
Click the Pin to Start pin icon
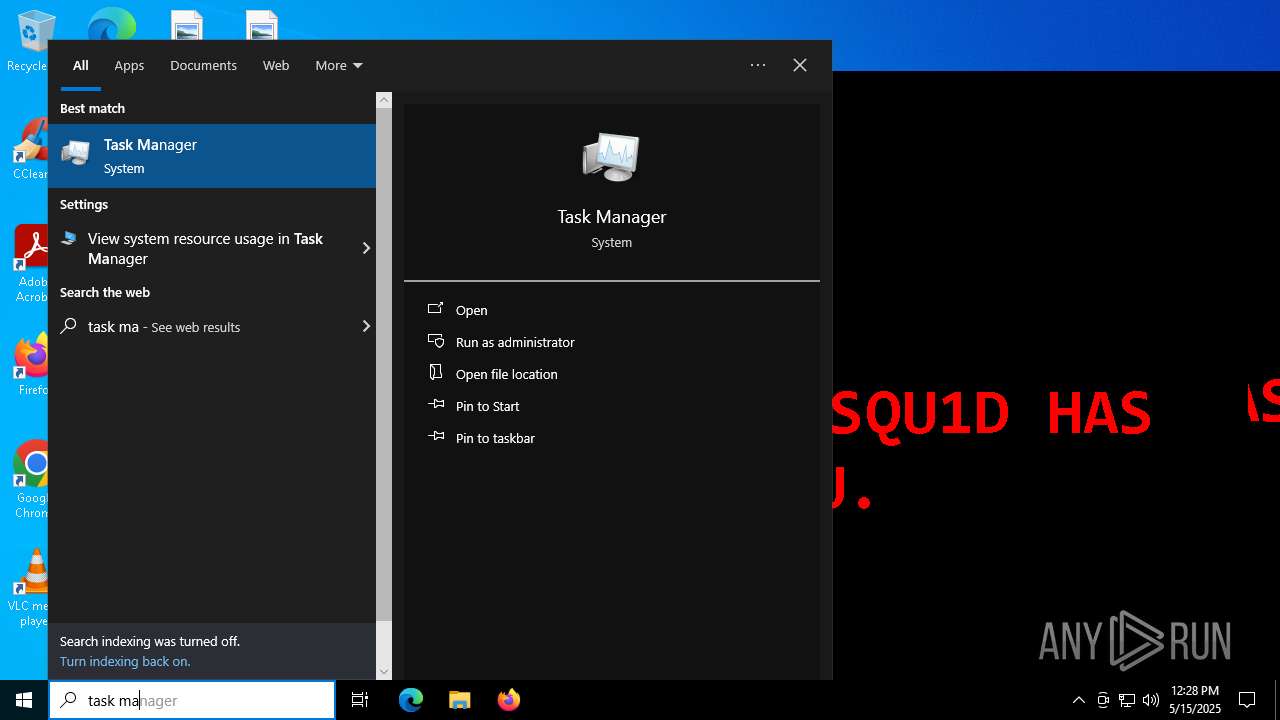(x=436, y=405)
